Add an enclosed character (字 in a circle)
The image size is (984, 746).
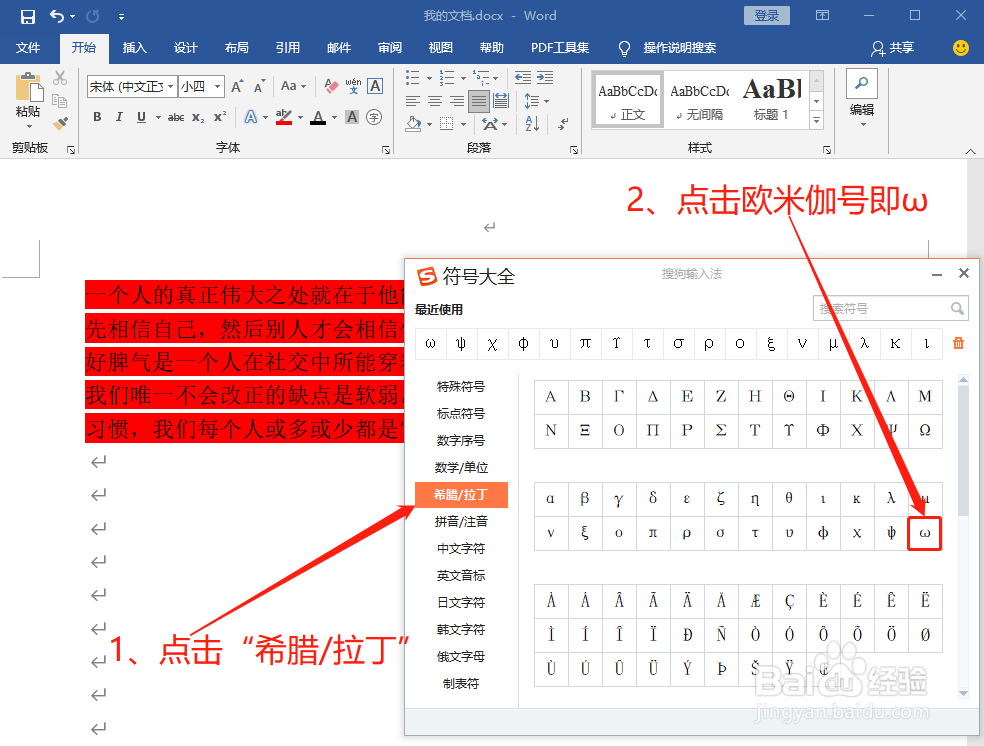(374, 117)
